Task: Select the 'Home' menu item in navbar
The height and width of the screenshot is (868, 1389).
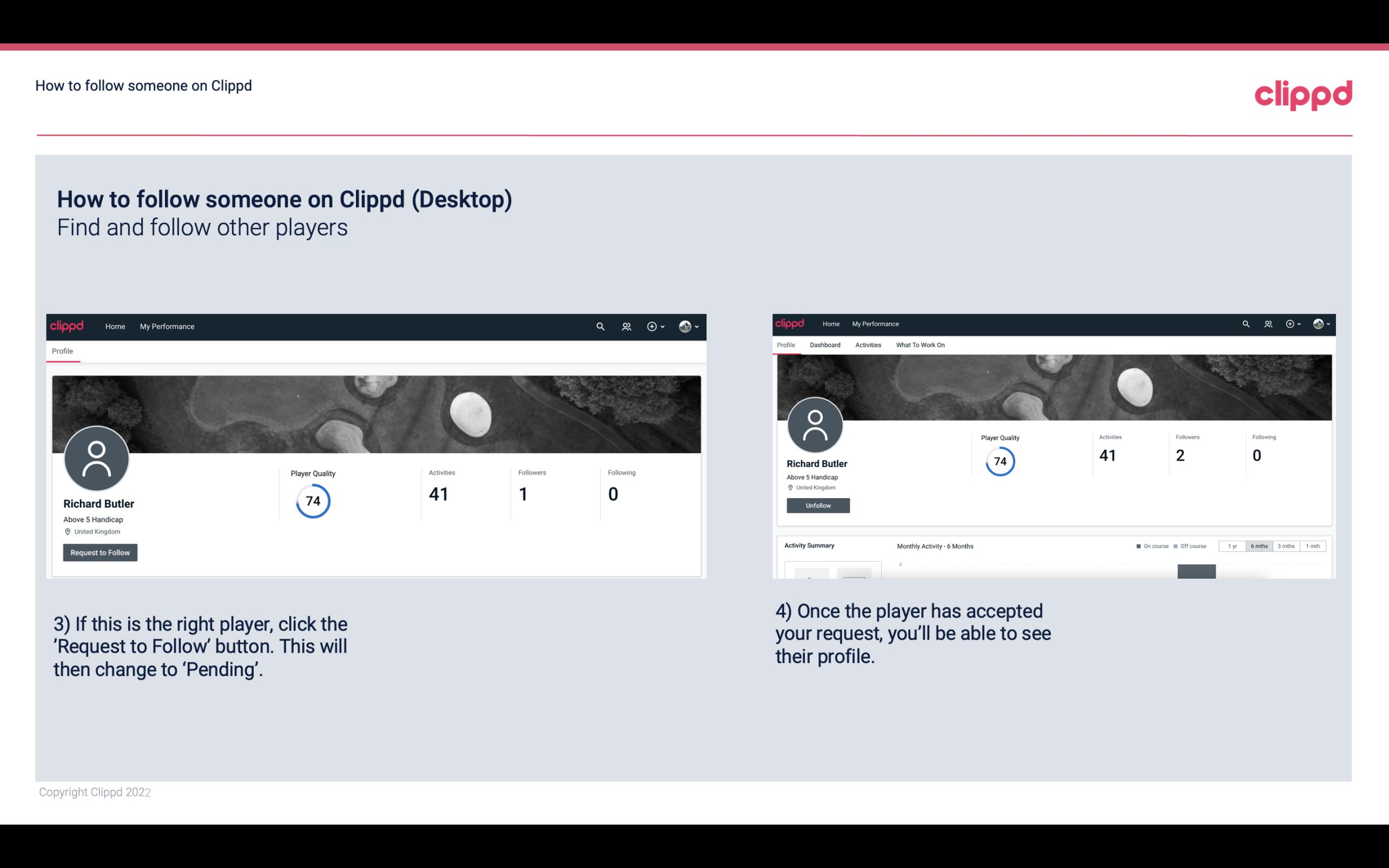Action: point(114,326)
